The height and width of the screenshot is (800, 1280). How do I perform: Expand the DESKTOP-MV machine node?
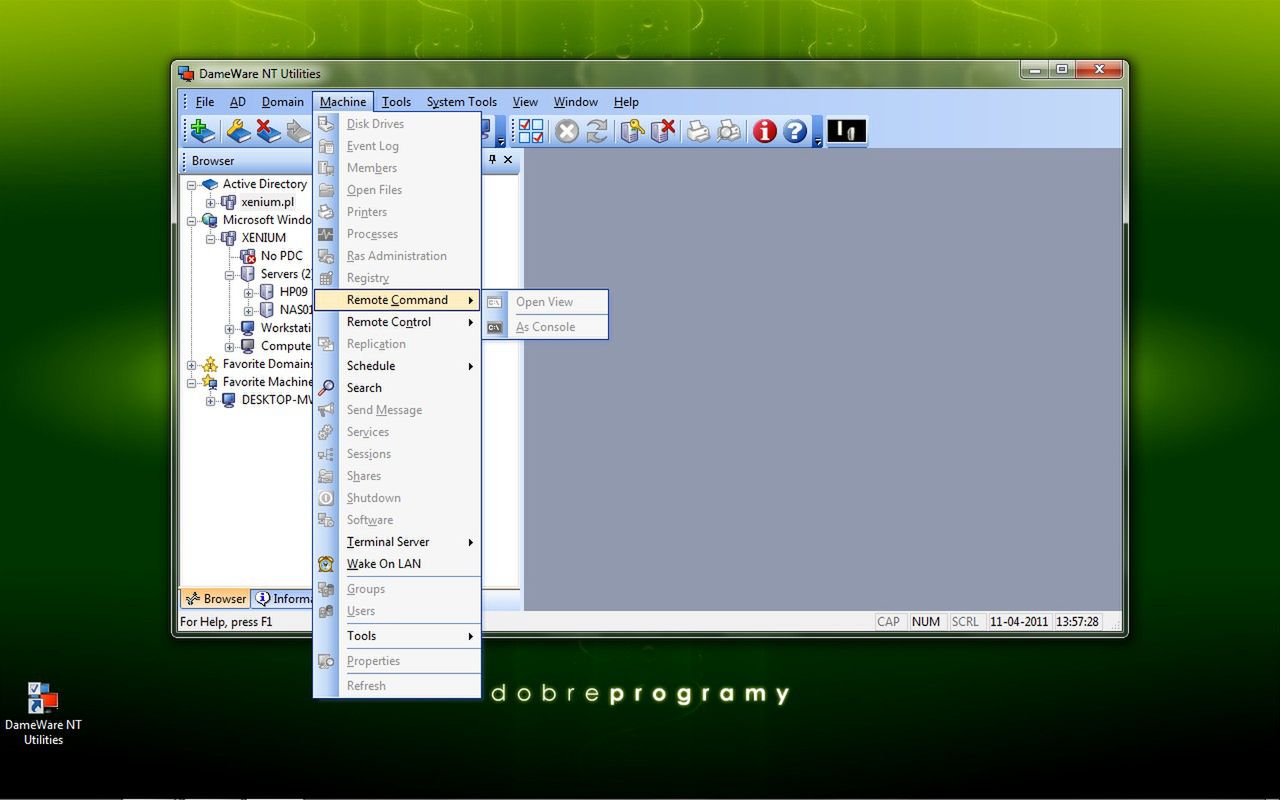pos(211,400)
